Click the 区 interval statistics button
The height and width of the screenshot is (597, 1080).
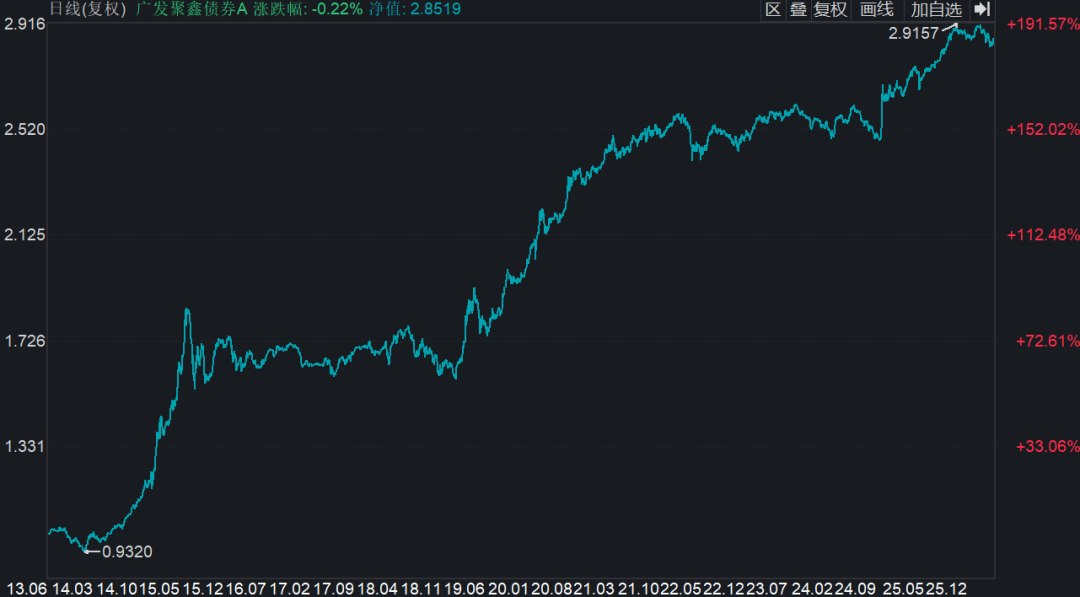click(x=773, y=10)
